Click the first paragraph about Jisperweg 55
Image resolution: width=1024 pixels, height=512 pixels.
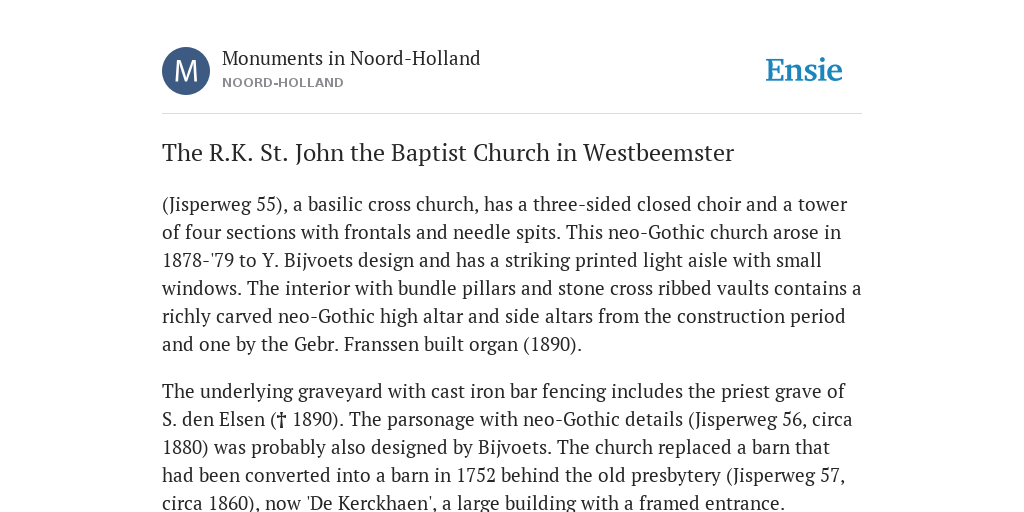pos(512,274)
